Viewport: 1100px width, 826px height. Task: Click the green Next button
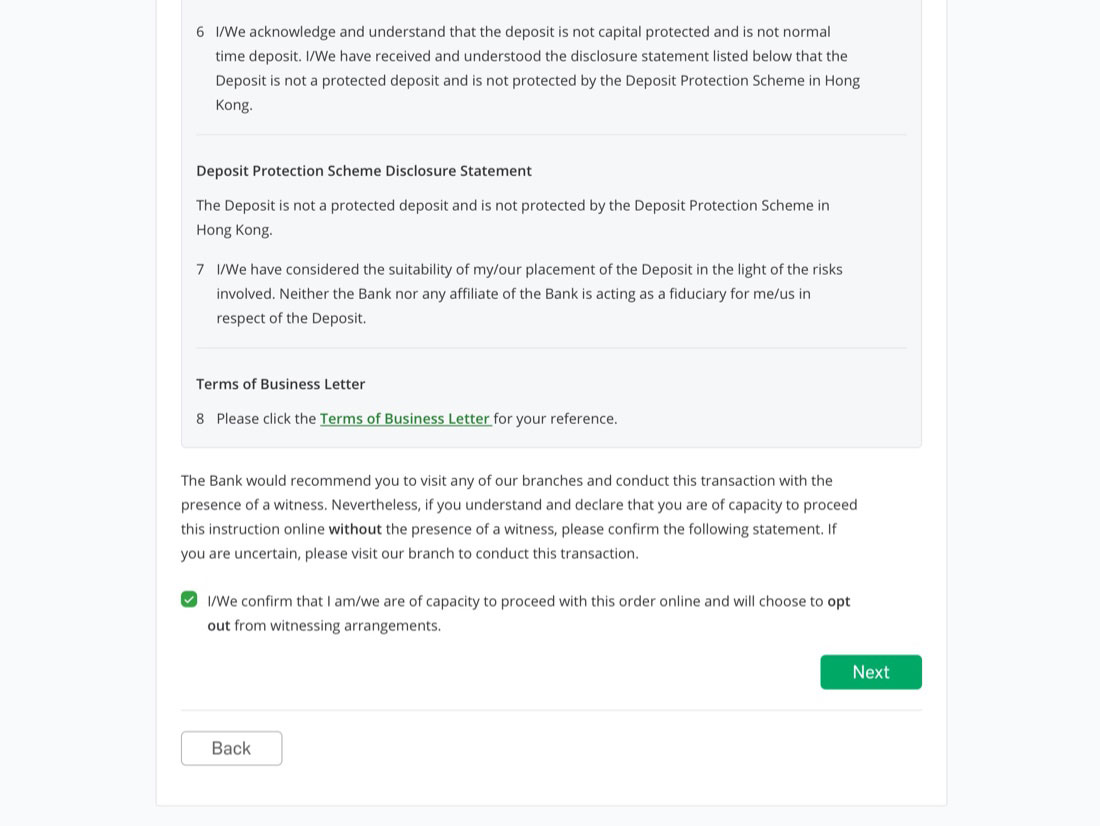[x=871, y=672]
